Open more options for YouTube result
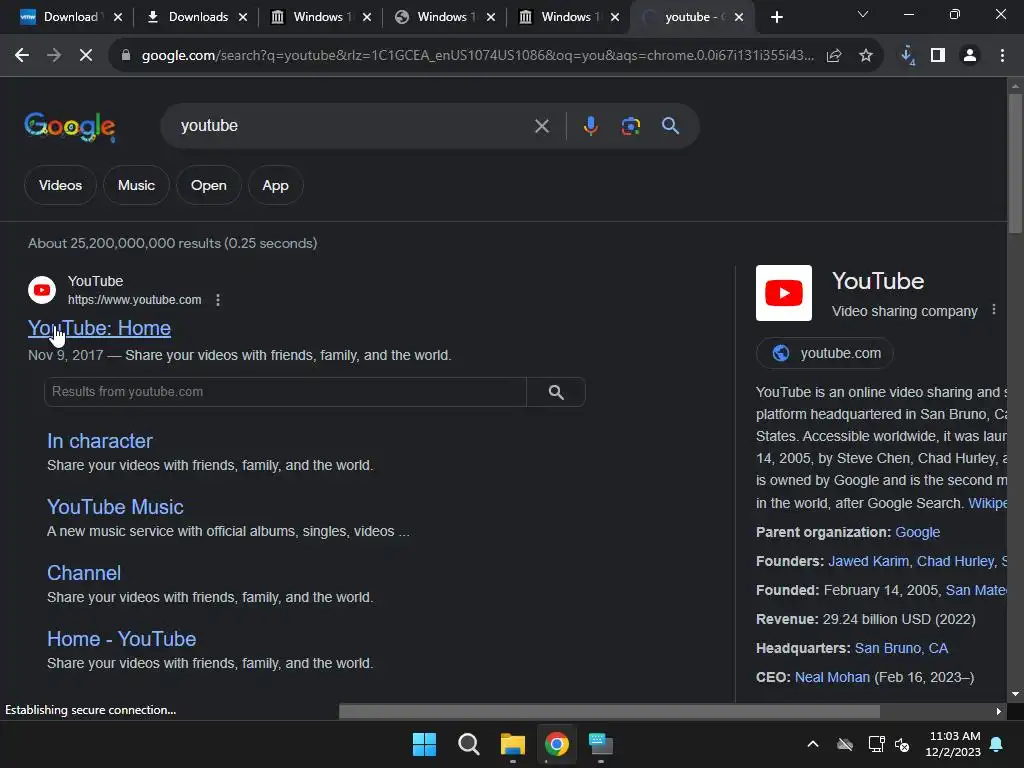Image resolution: width=1024 pixels, height=768 pixels. click(218, 300)
